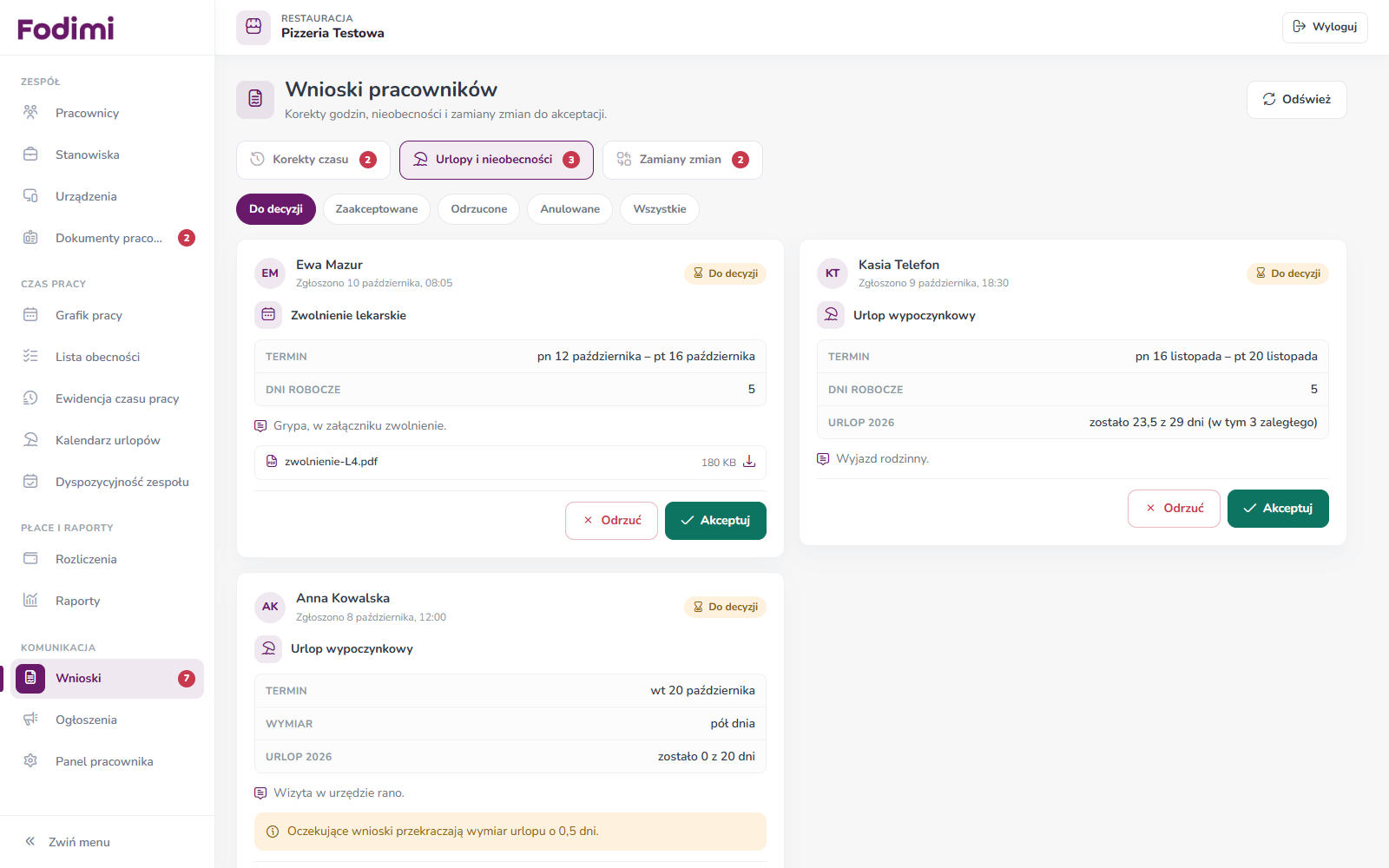Accept Ewa Mazur's sick leave
This screenshot has height=868, width=1389.
pos(715,521)
